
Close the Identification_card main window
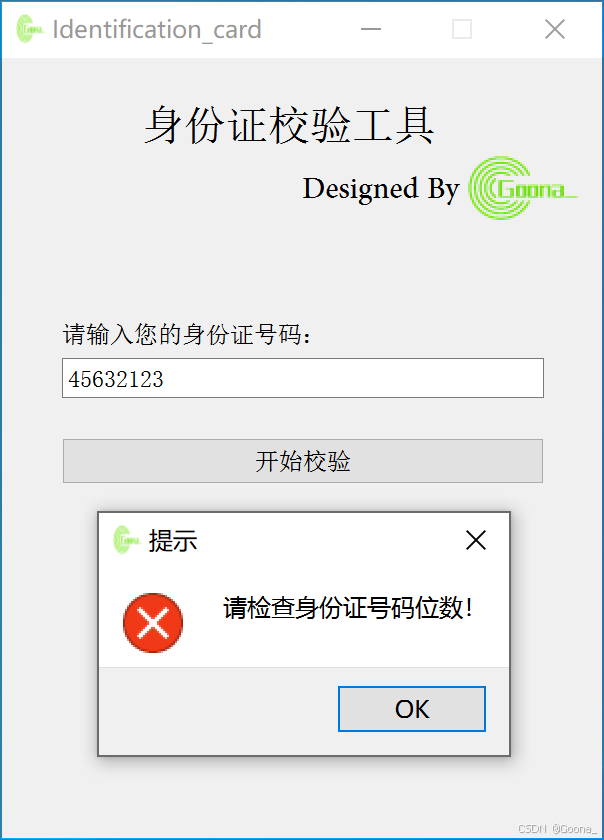(555, 29)
